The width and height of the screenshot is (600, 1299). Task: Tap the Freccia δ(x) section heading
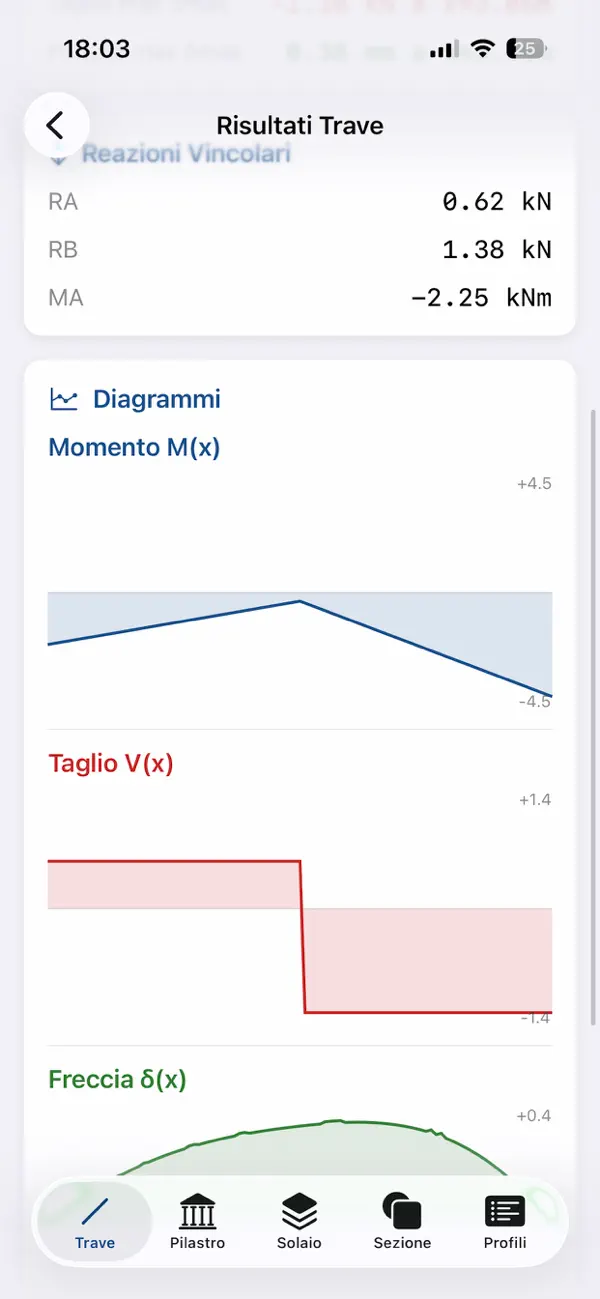pyautogui.click(x=117, y=1079)
